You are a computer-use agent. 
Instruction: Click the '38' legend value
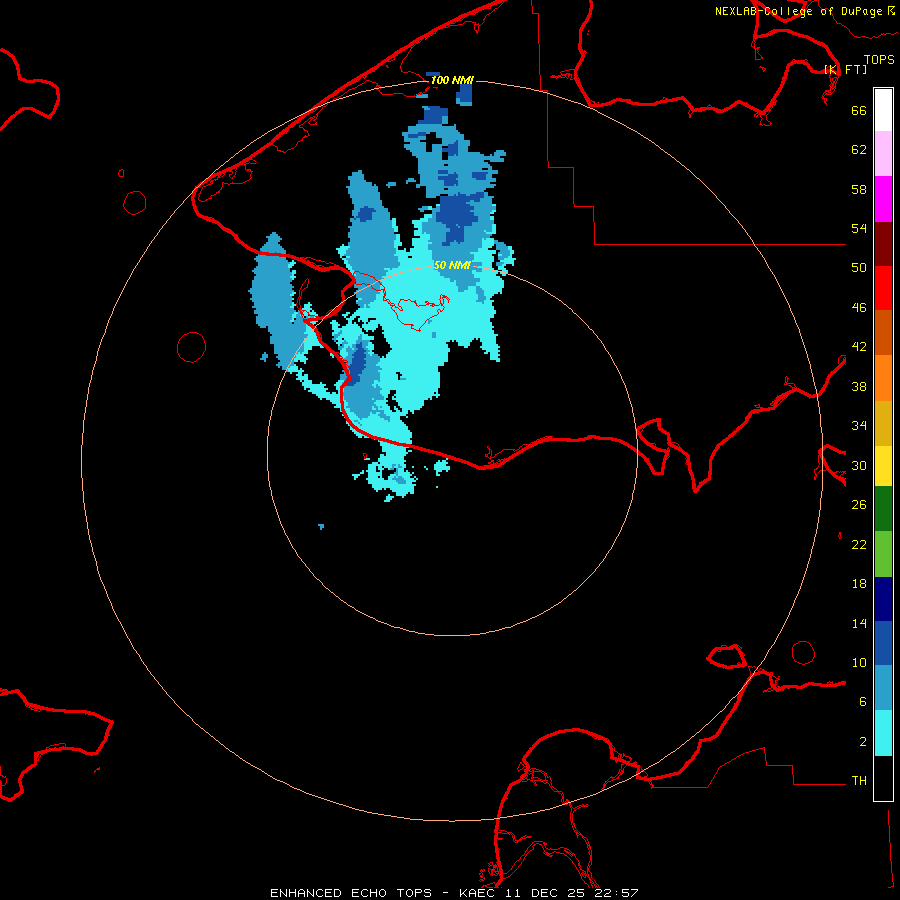tap(859, 386)
